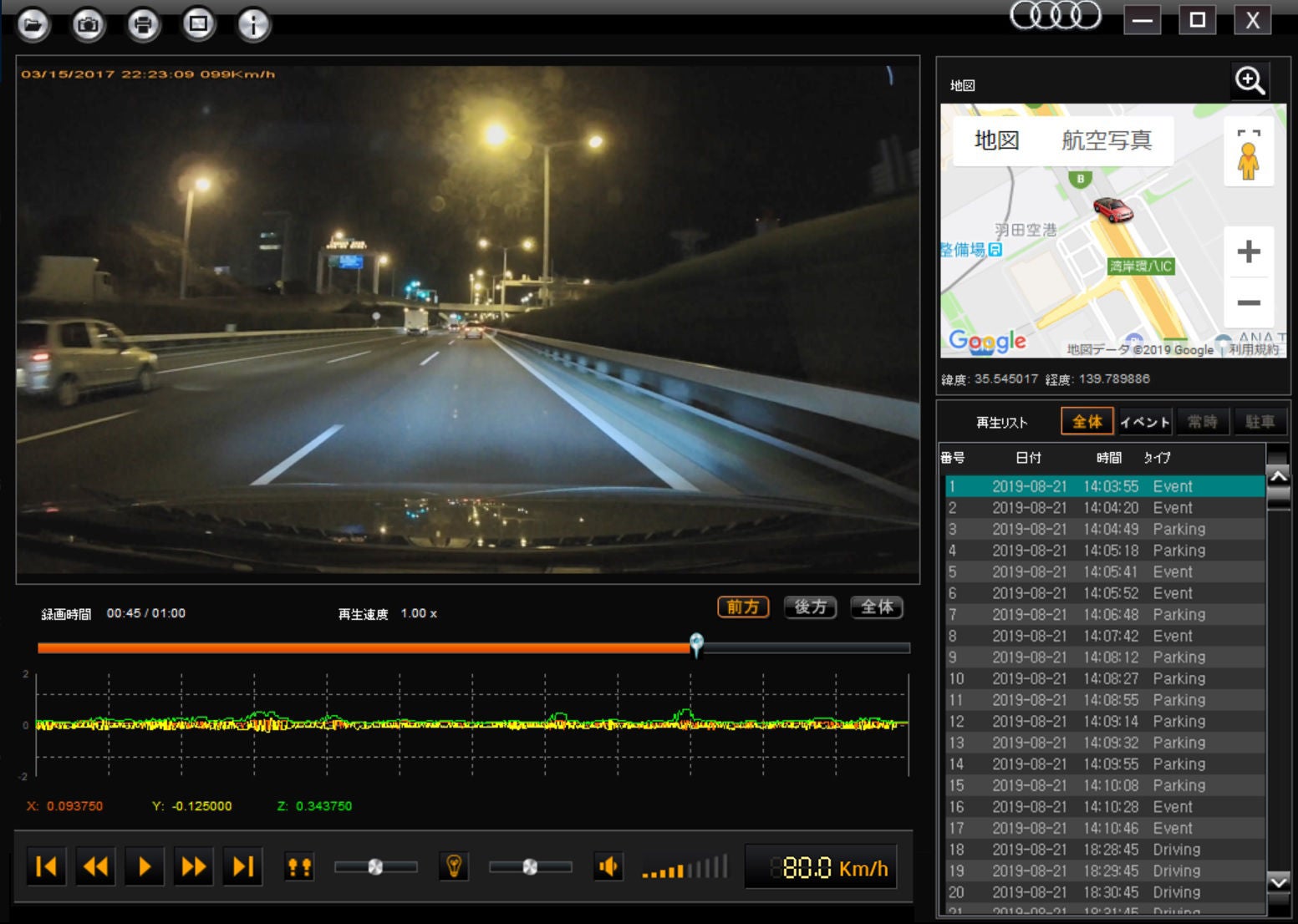Open the info icon in the top toolbar
This screenshot has width=1298, height=924.
253,24
